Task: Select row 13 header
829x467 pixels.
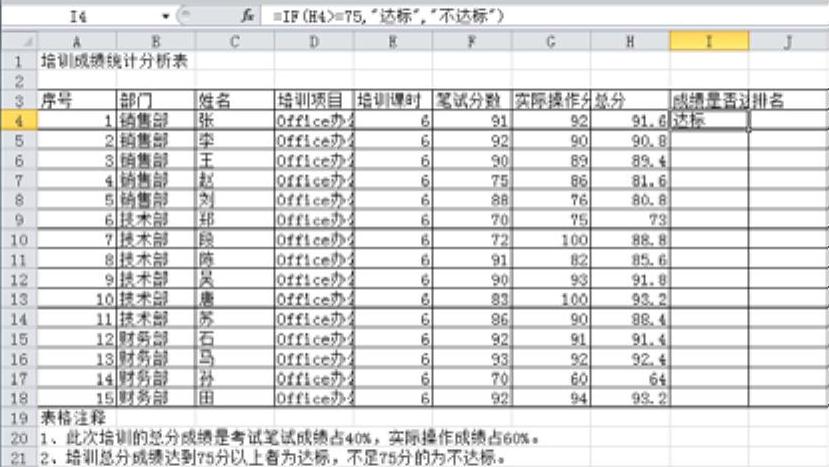Action: (19, 299)
